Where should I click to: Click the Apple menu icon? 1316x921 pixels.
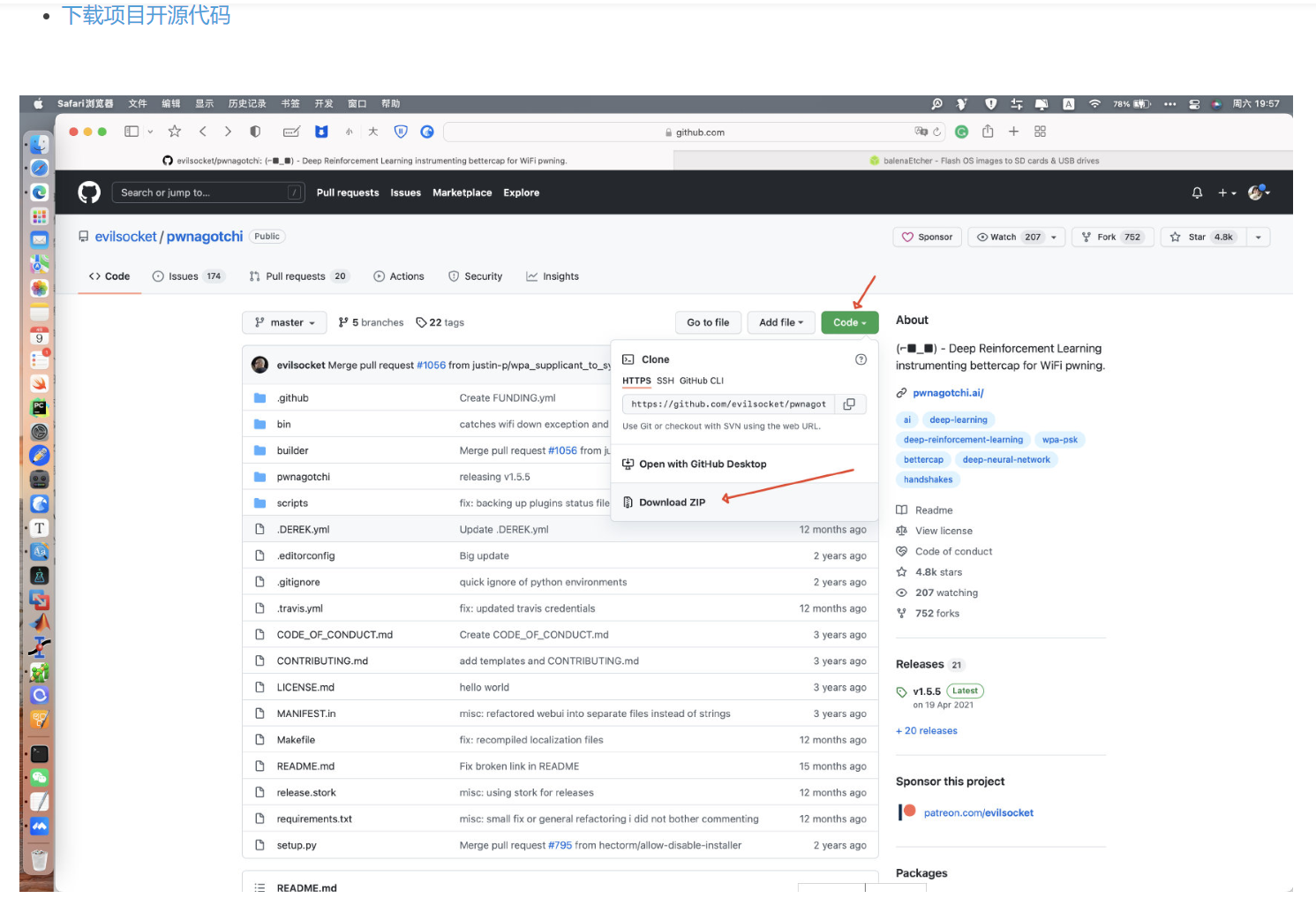click(38, 104)
